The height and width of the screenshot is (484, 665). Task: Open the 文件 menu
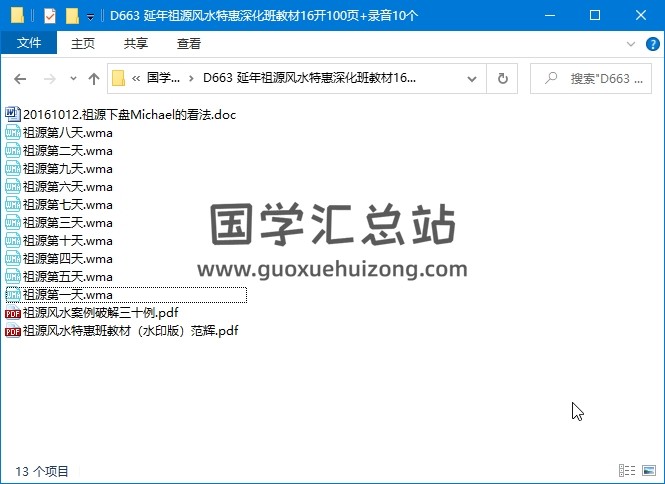pyautogui.click(x=29, y=44)
